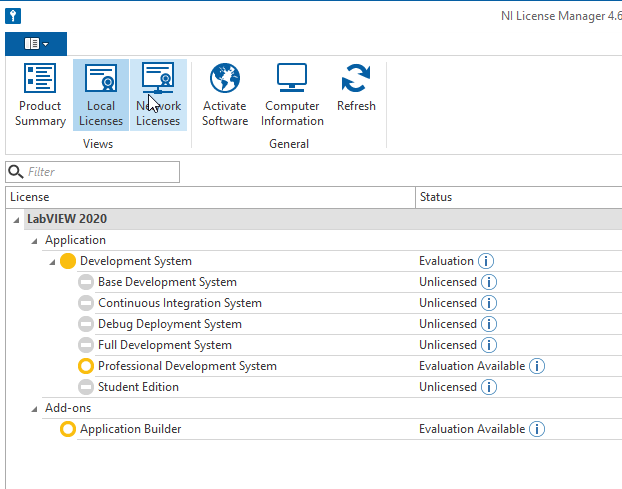Collapse the Development System node
The image size is (622, 489).
[x=52, y=262]
